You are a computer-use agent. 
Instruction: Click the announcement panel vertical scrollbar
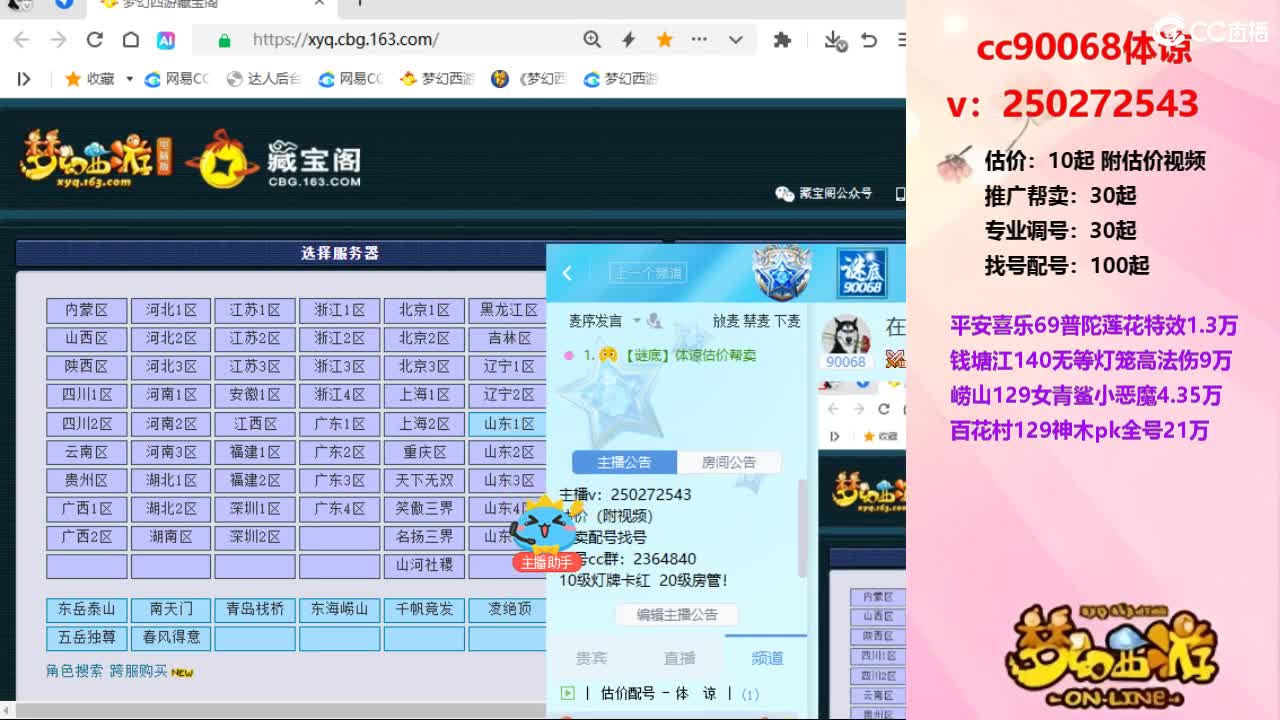coord(801,528)
